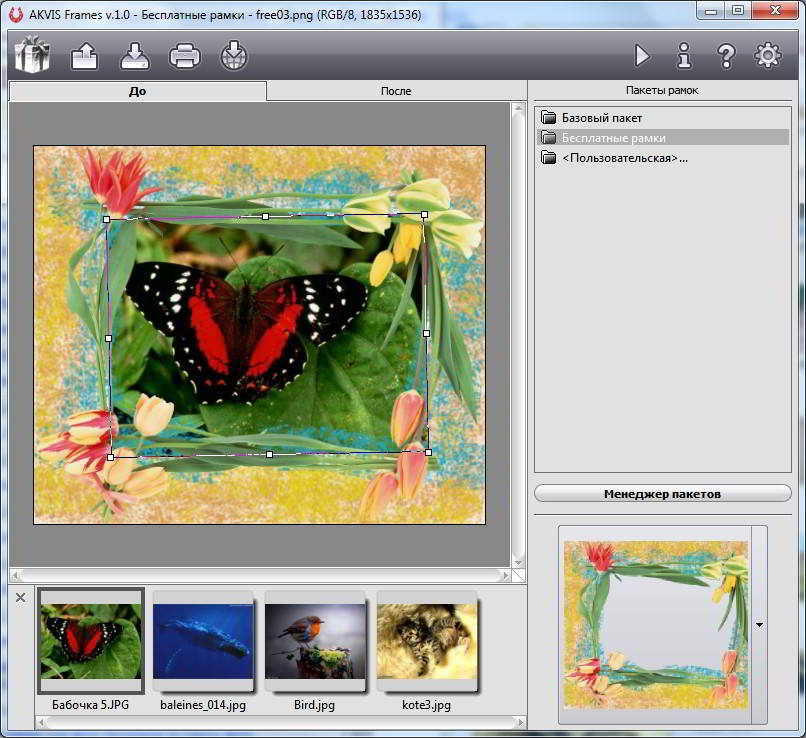Select the Бабочка 5.JPG thumbnail

point(90,641)
